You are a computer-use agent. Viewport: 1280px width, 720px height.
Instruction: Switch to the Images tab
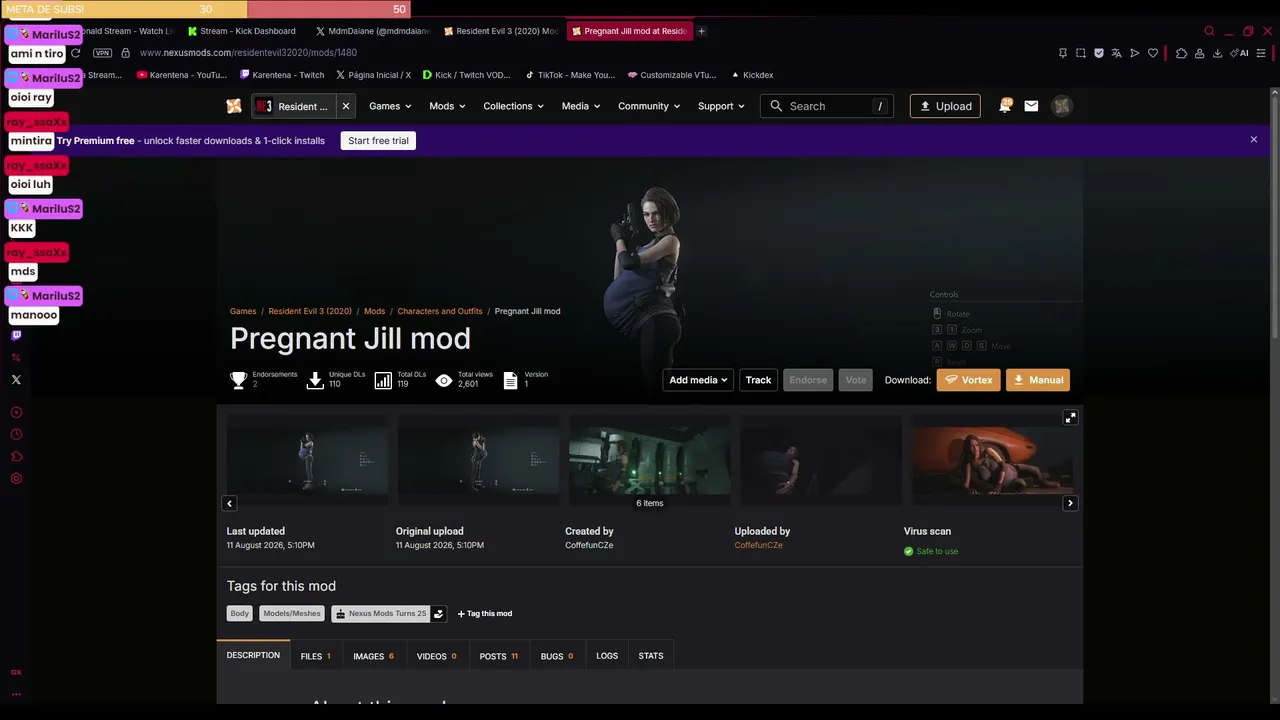(373, 656)
